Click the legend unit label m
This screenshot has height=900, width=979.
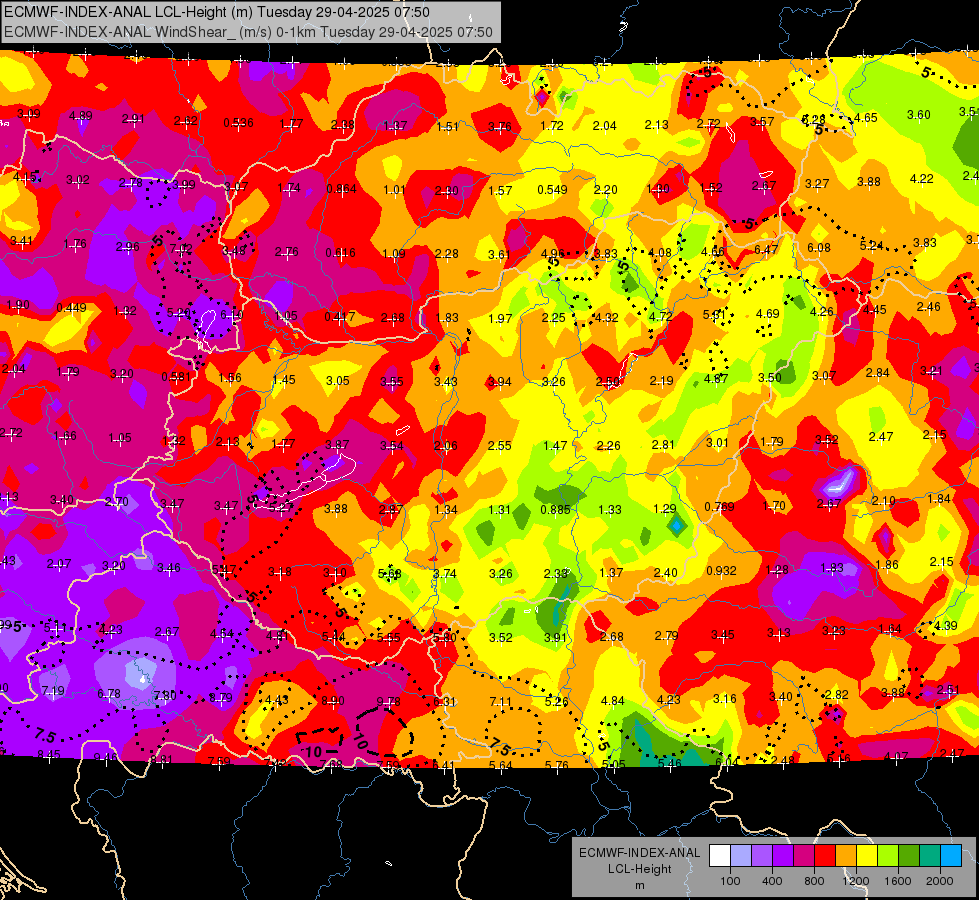pyautogui.click(x=639, y=885)
